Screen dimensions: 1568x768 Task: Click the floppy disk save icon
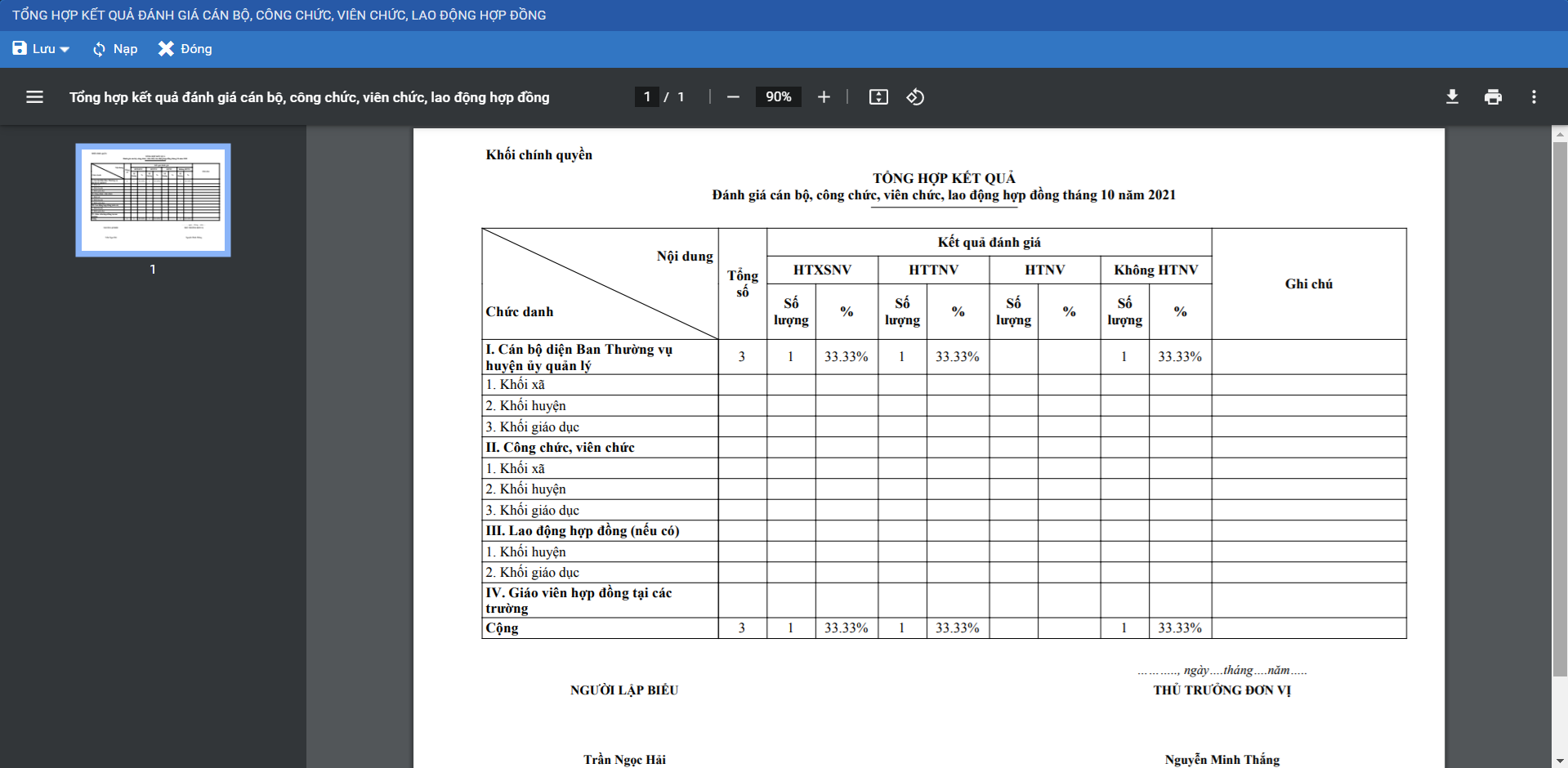coord(20,49)
